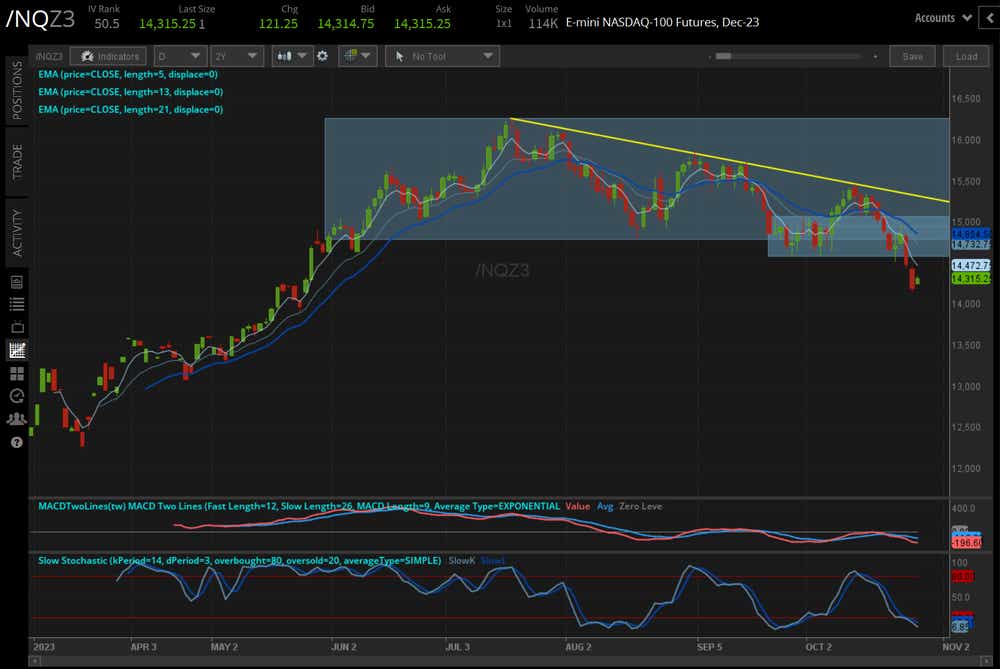Select the EMA length=13 study label

pyautogui.click(x=130, y=92)
